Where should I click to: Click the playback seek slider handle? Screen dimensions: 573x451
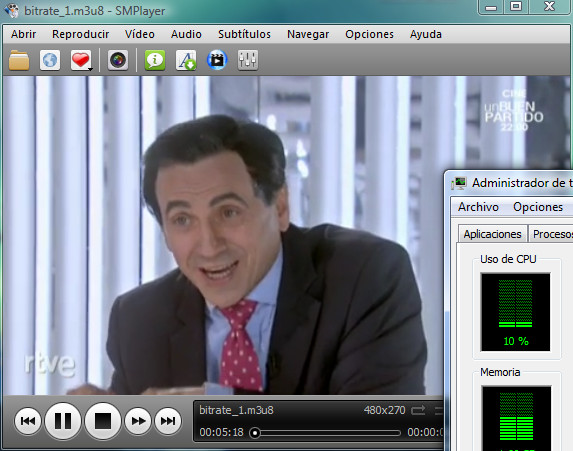[x=255, y=433]
